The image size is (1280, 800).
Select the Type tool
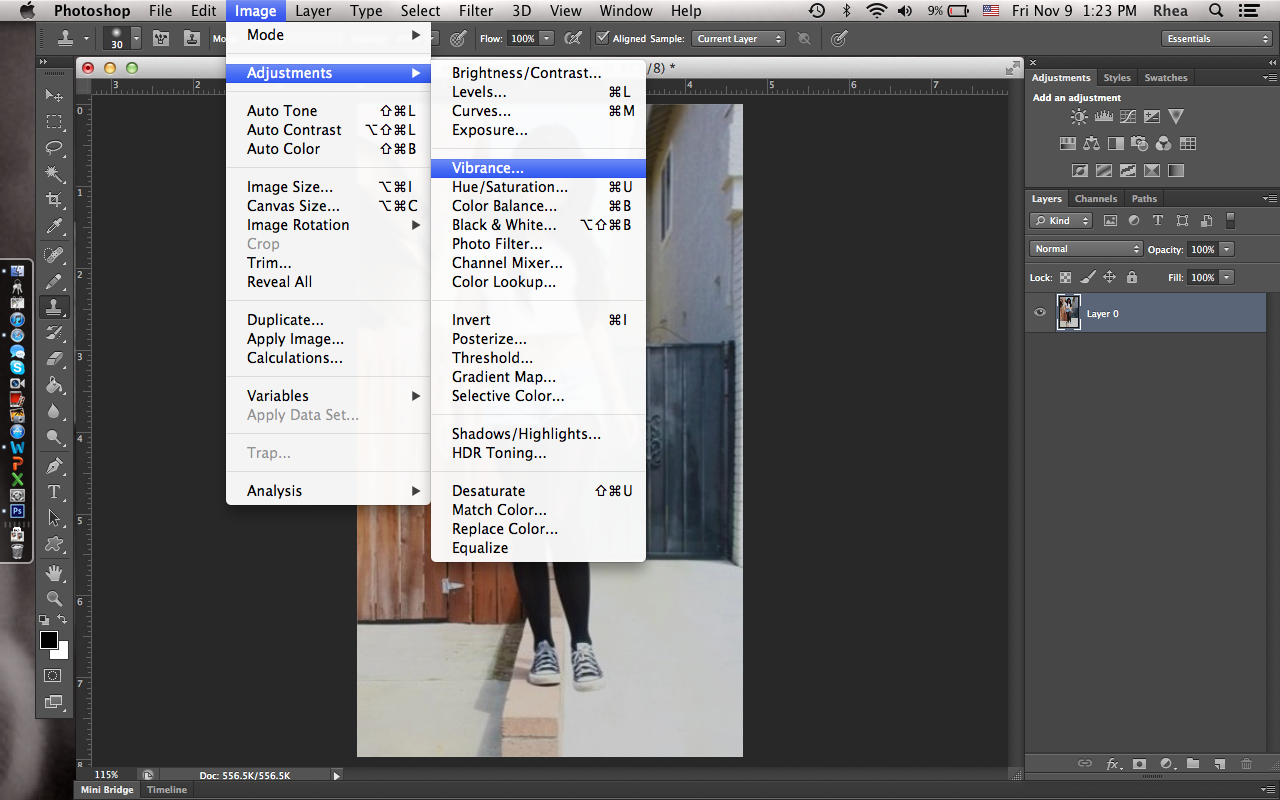click(x=54, y=492)
